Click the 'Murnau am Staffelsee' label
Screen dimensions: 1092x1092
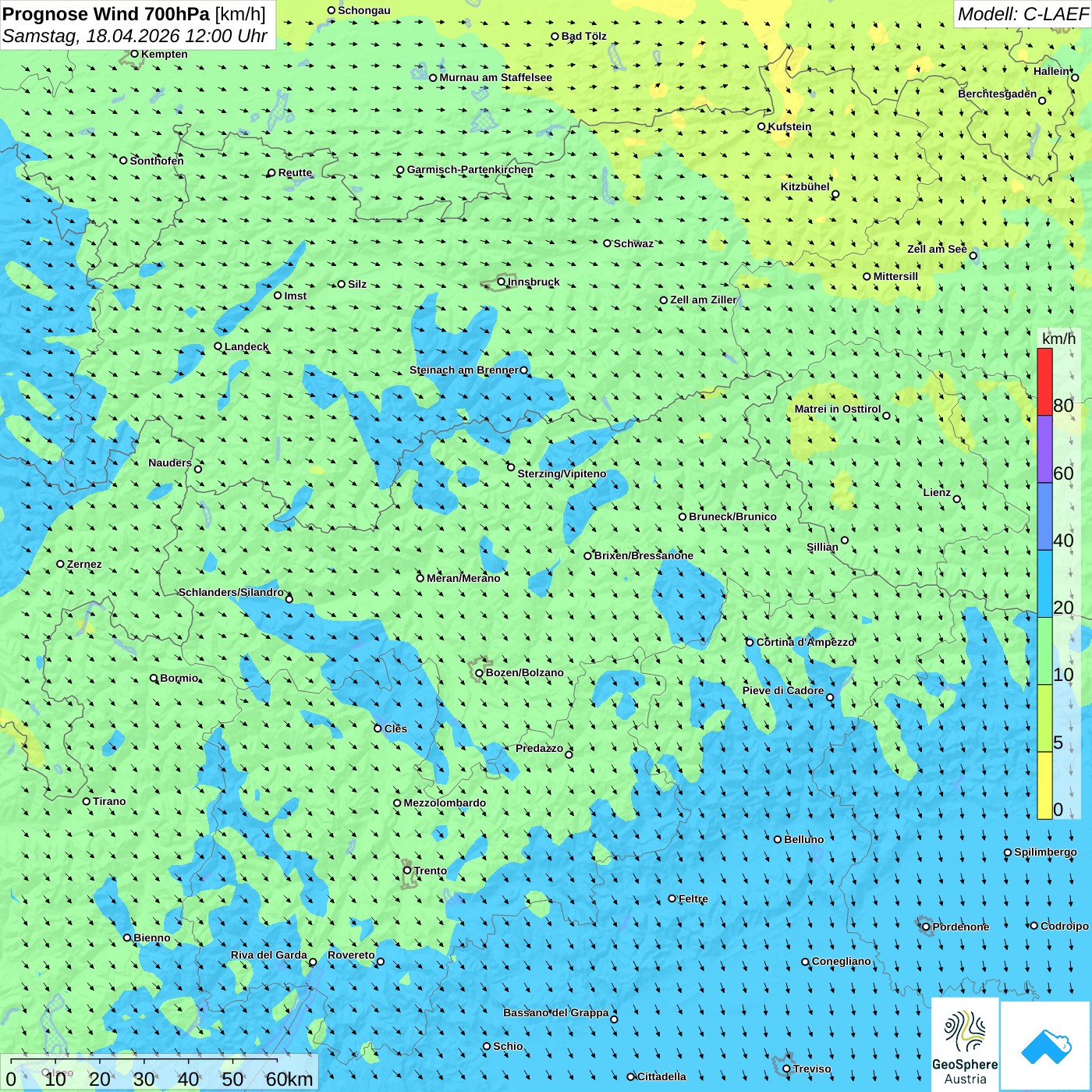(495, 77)
